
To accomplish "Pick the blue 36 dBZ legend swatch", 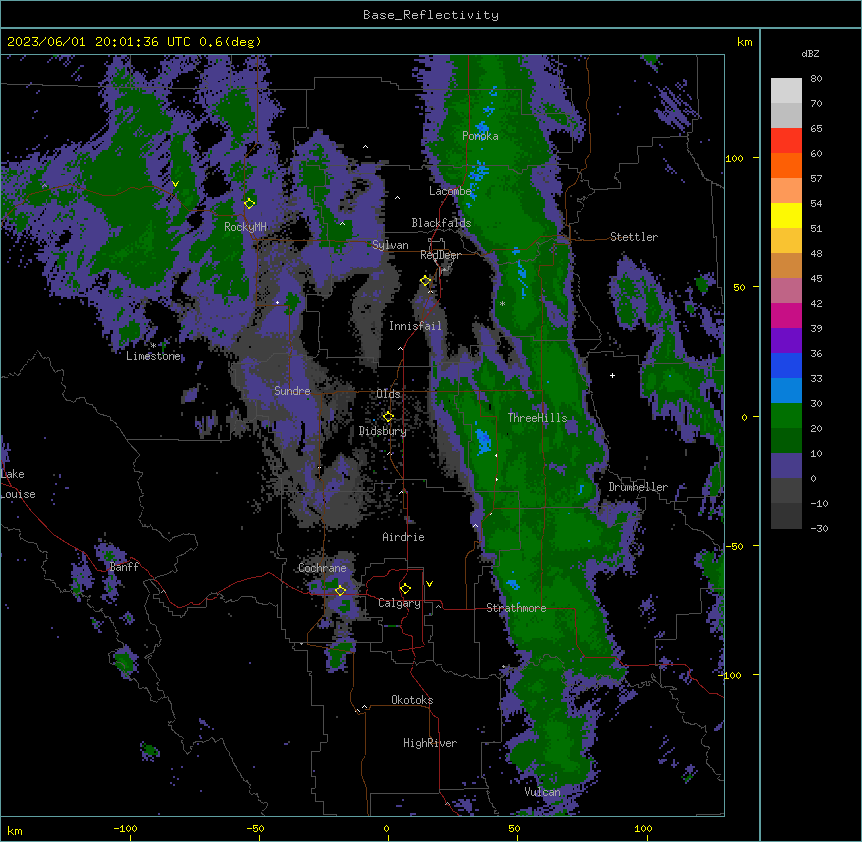I will pos(786,365).
